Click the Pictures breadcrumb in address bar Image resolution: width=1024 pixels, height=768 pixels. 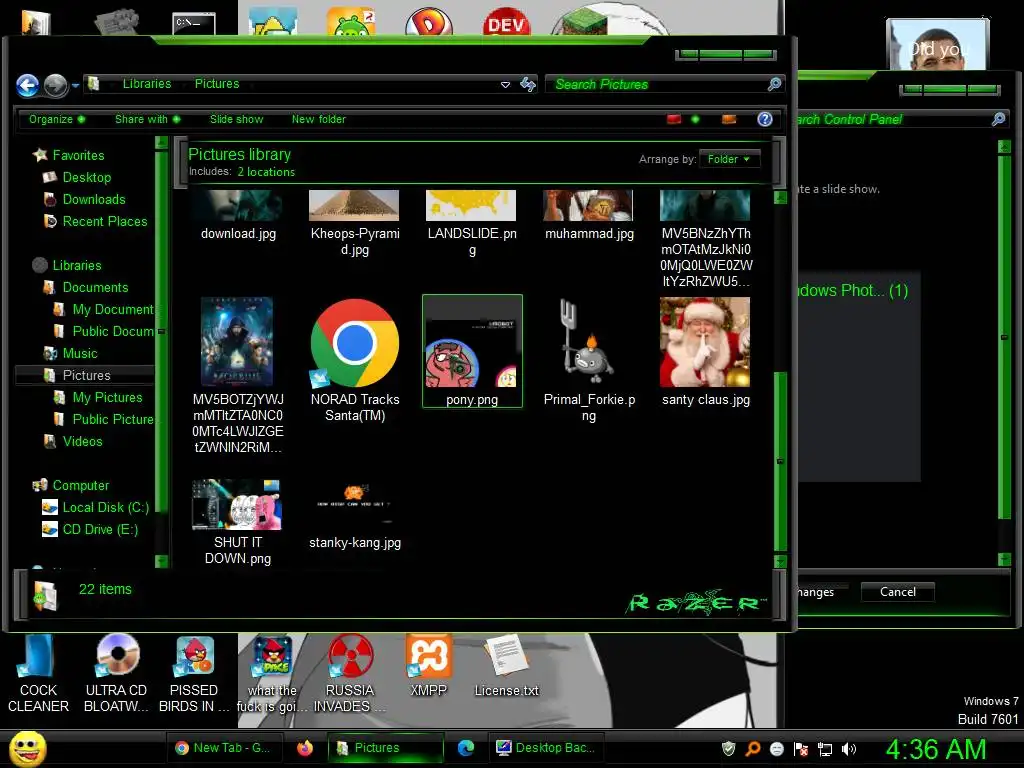click(217, 84)
